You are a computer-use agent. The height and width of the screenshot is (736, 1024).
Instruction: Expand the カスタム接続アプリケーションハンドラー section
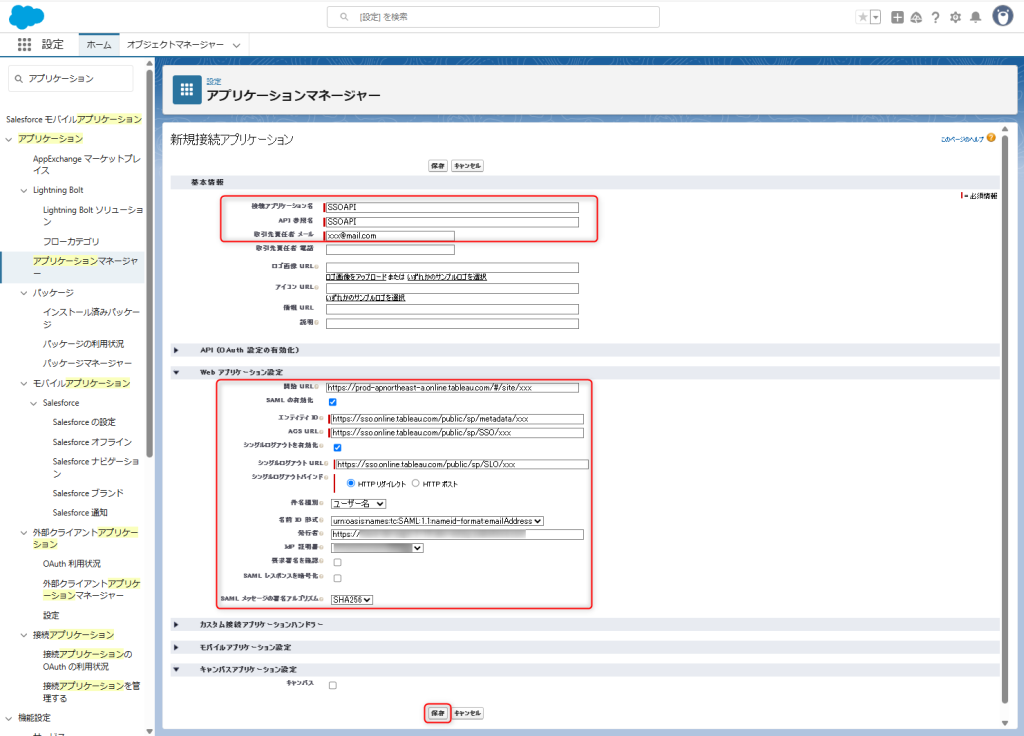[x=176, y=625]
